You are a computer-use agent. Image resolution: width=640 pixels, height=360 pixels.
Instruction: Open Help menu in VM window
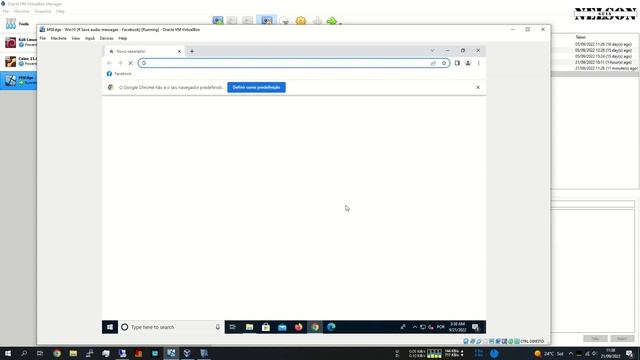(122, 38)
